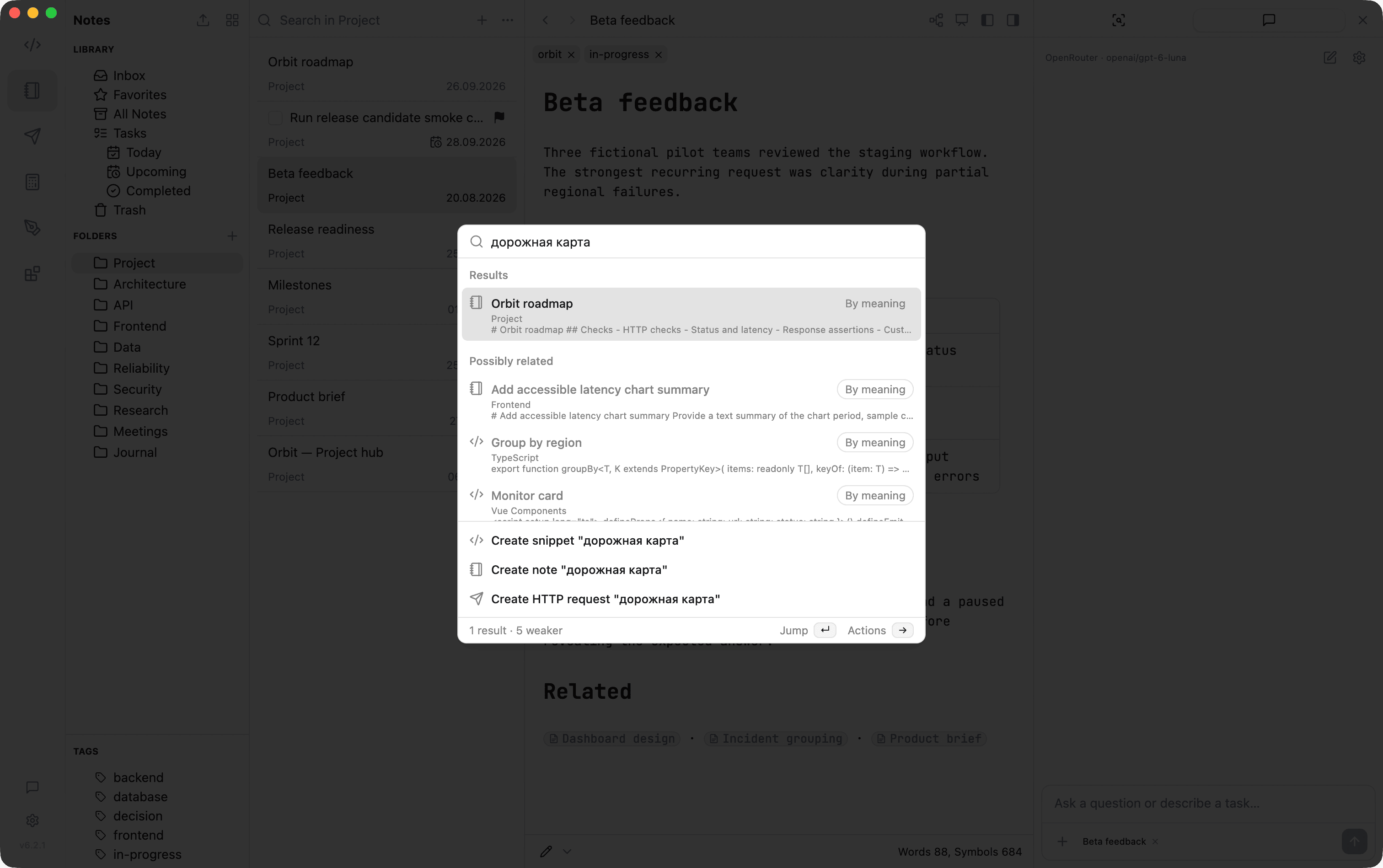Open Orbit roadmap note in the list
Image resolution: width=1383 pixels, height=868 pixels.
(386, 74)
